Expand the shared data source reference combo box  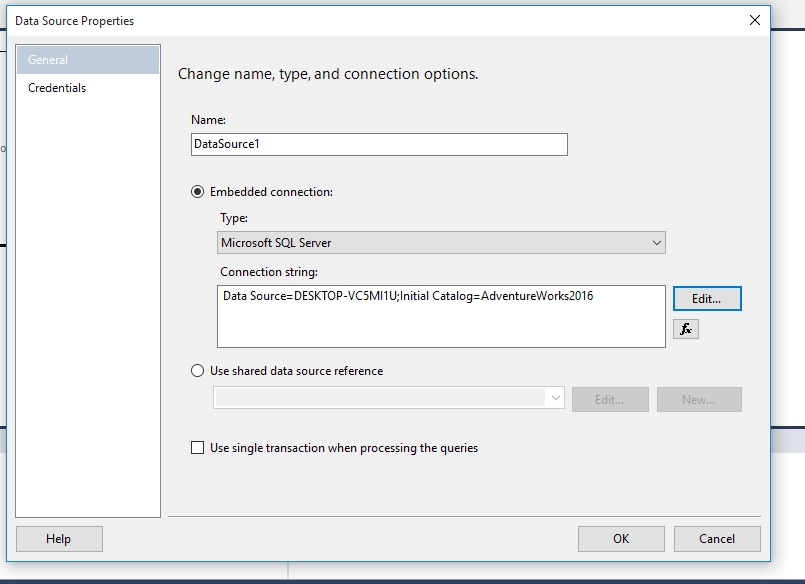pos(557,398)
